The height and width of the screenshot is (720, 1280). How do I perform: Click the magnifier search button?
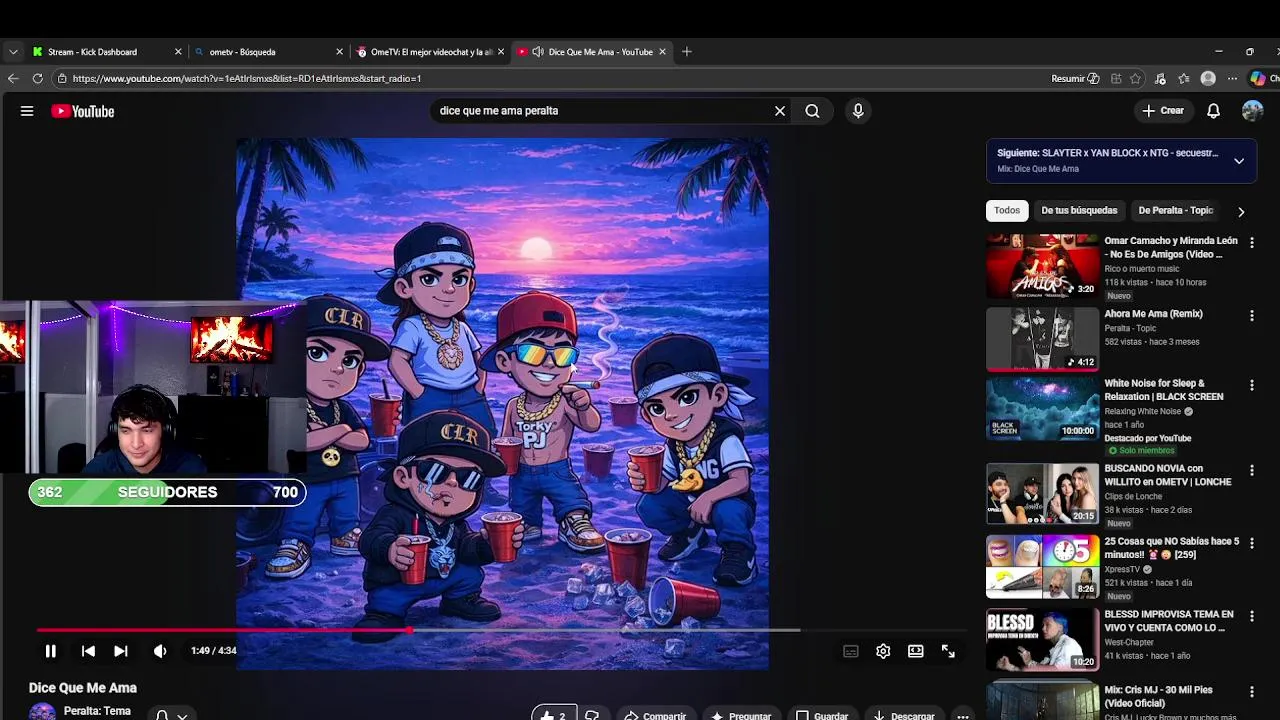812,111
